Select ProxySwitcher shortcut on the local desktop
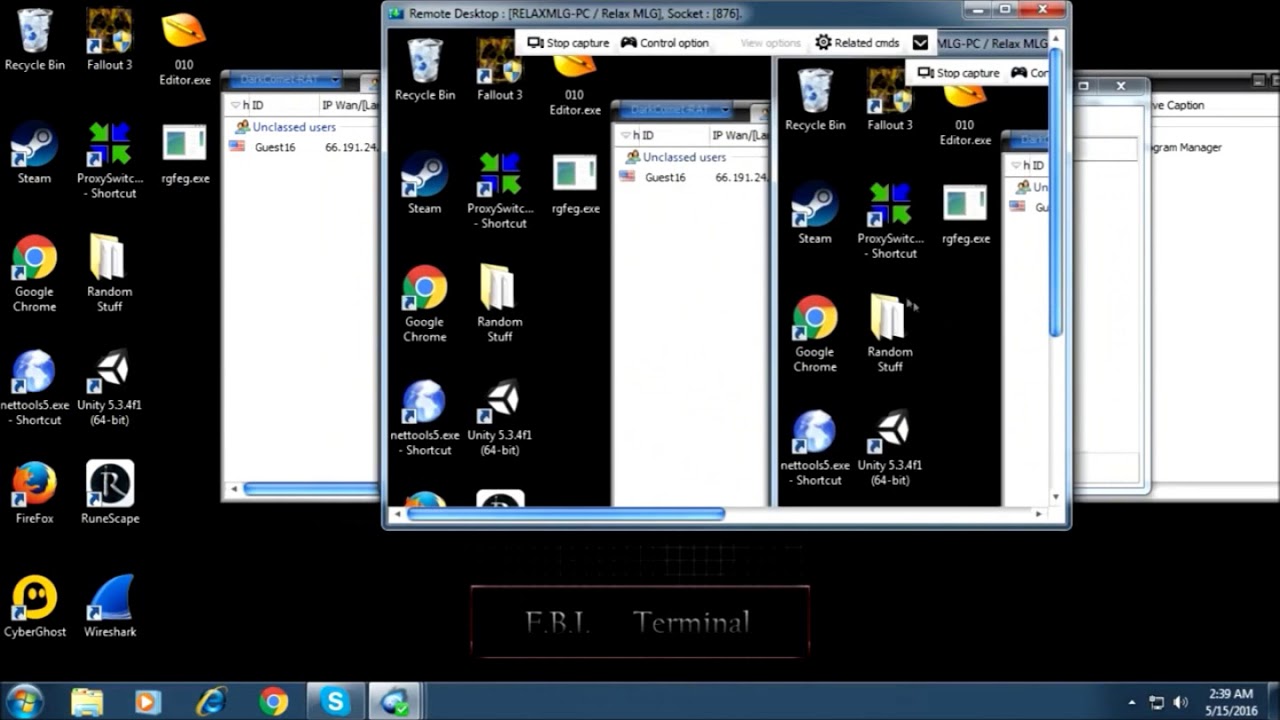Image resolution: width=1280 pixels, height=720 pixels. click(109, 160)
